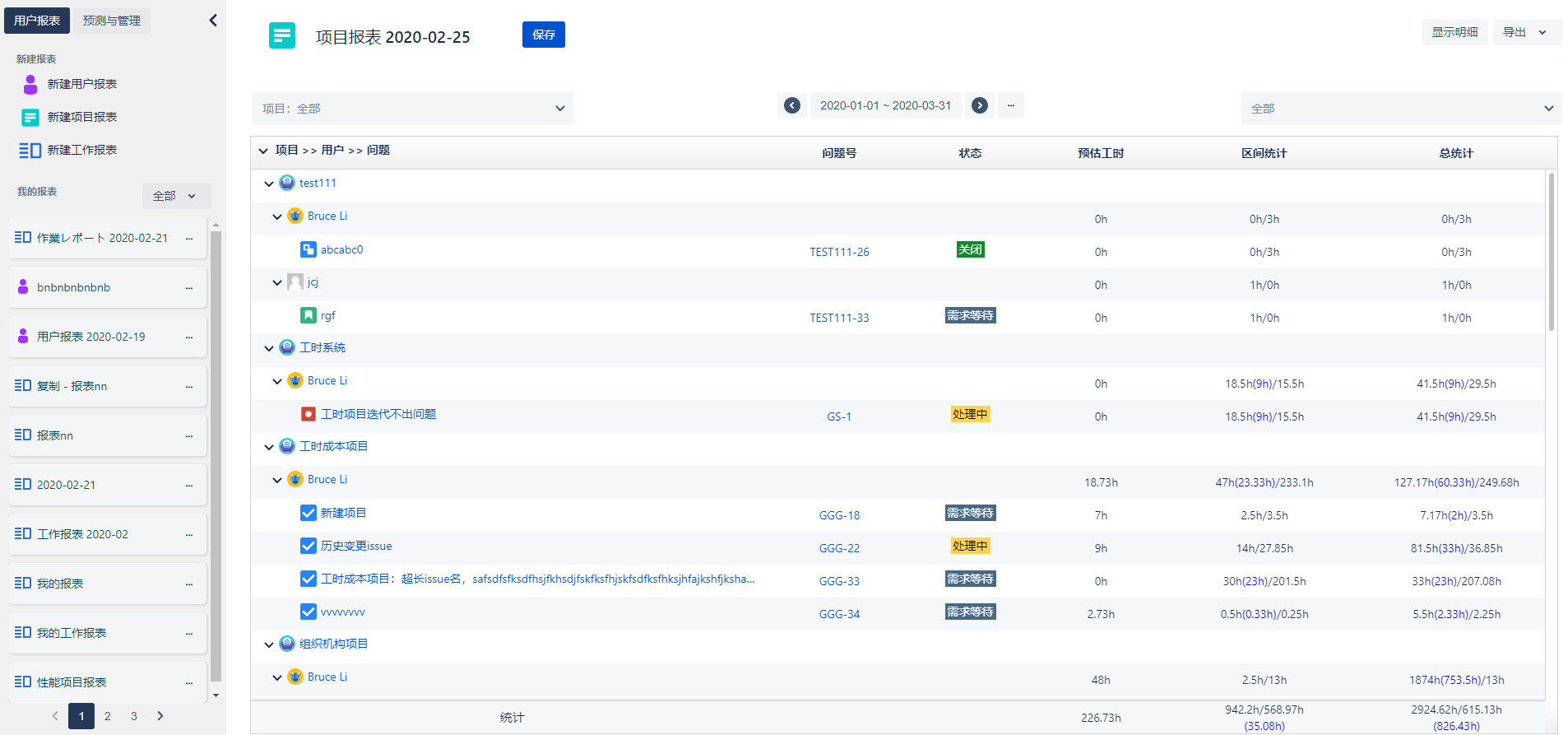Click the 保存 save button
The width and height of the screenshot is (1568, 735).
[543, 35]
